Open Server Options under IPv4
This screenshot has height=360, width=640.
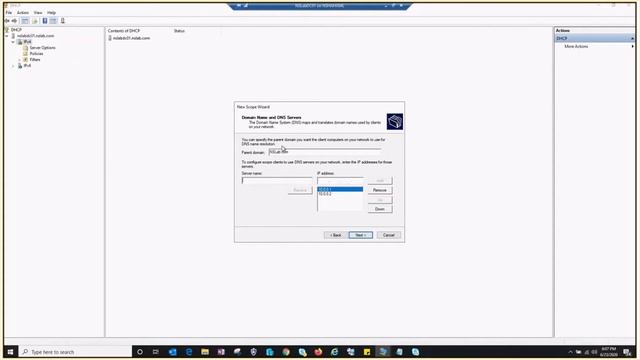pos(42,48)
